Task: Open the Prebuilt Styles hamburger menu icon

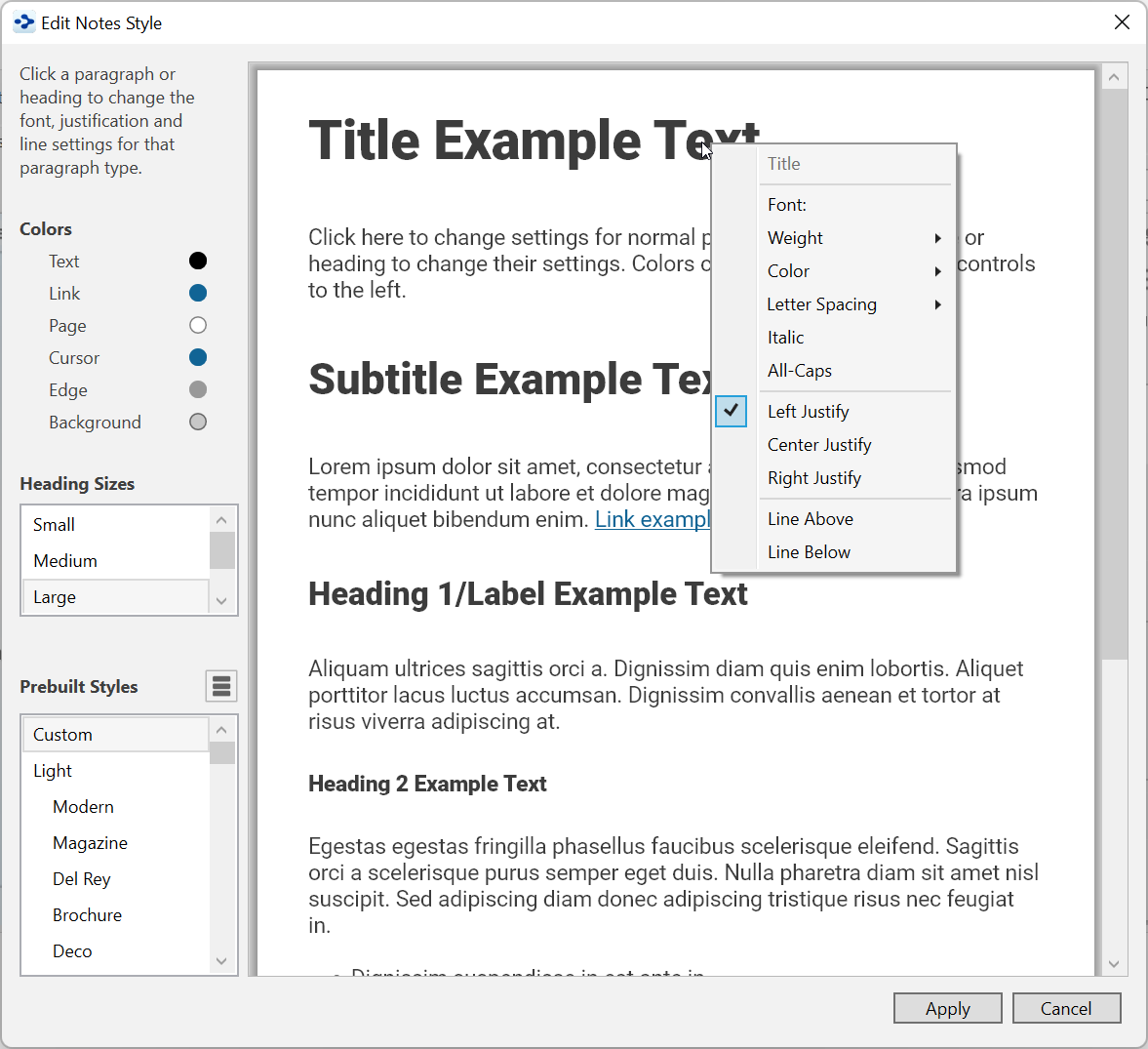Action: [x=221, y=686]
